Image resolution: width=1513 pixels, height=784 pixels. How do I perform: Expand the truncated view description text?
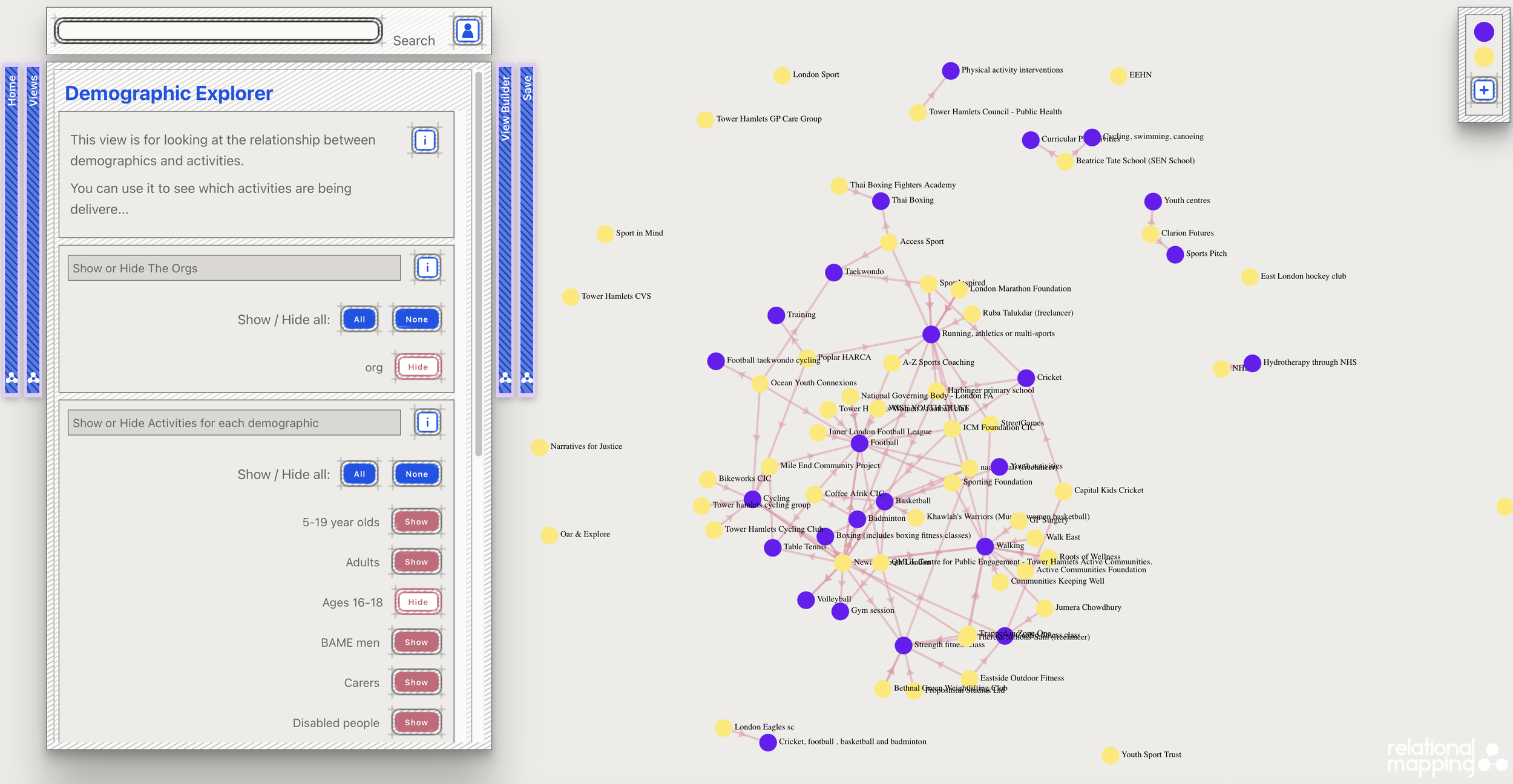(99, 209)
